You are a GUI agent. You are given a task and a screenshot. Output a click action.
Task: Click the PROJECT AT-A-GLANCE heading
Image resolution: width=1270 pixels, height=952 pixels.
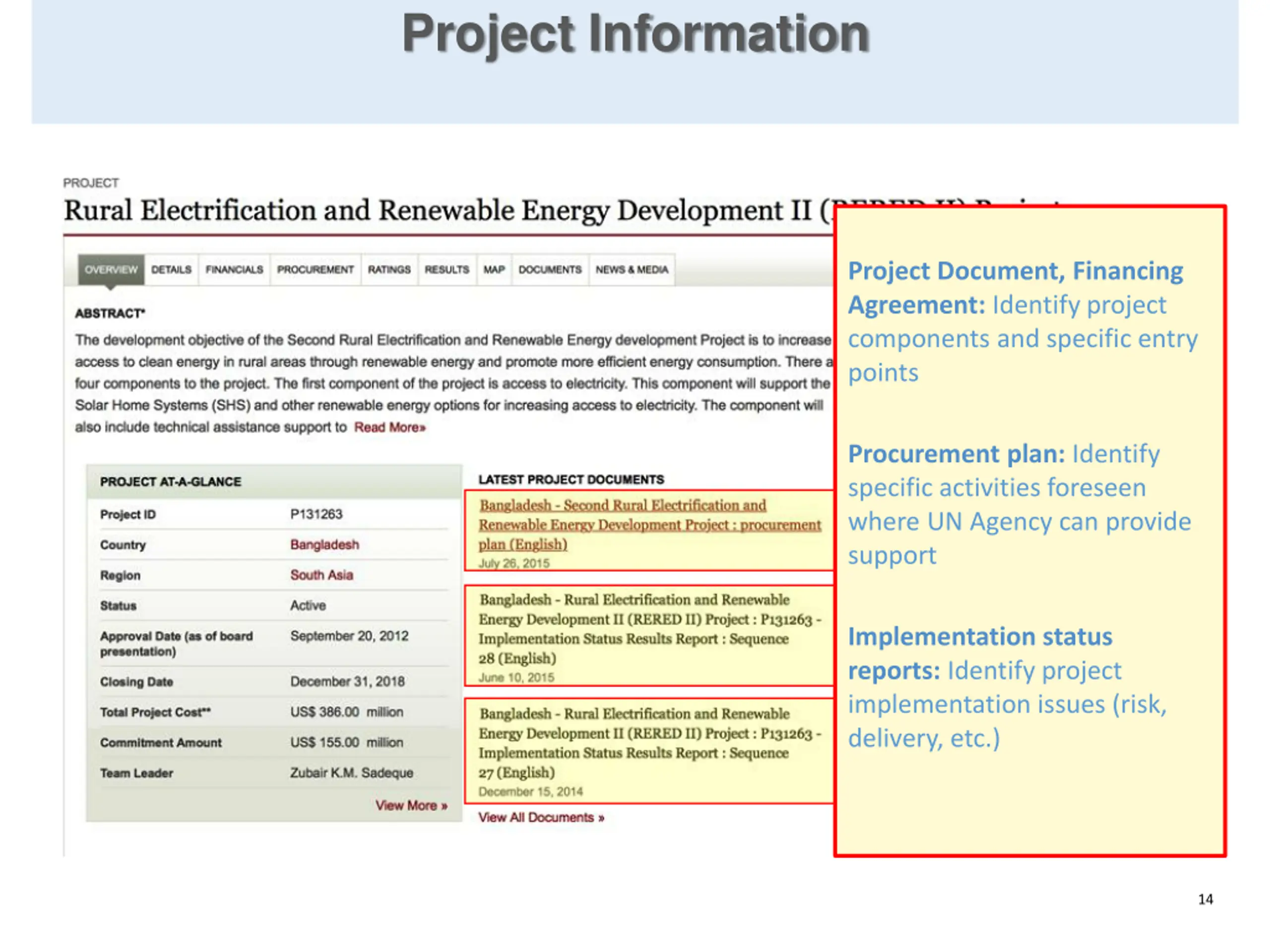(x=171, y=482)
